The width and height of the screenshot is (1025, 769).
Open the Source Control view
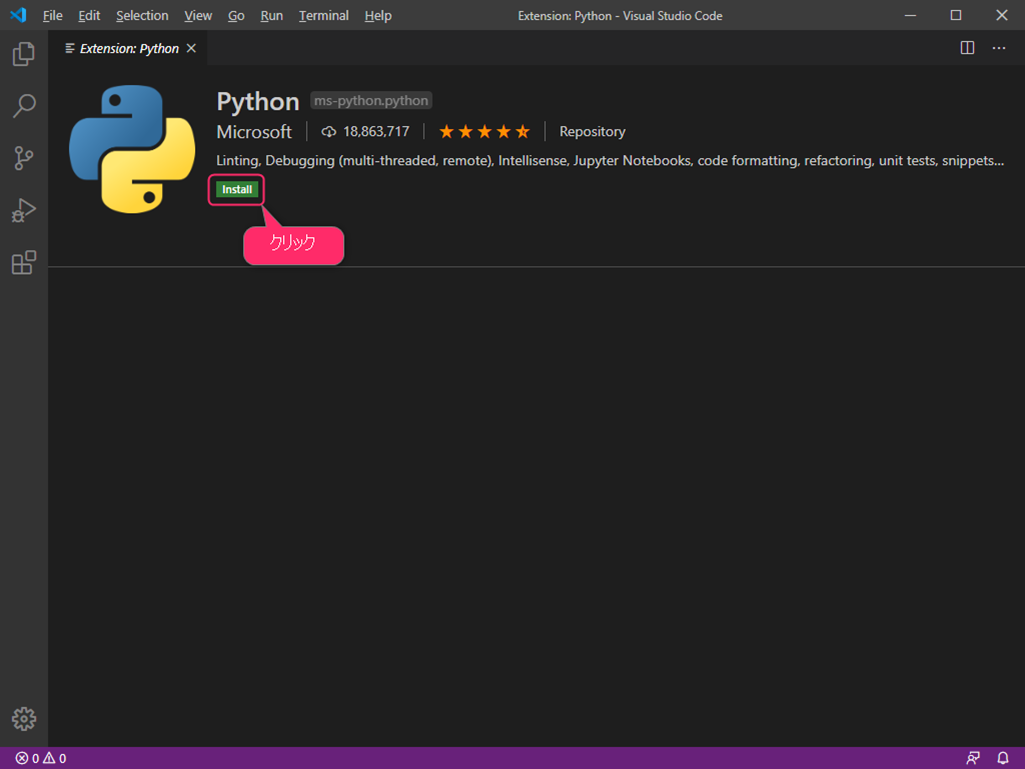24,158
